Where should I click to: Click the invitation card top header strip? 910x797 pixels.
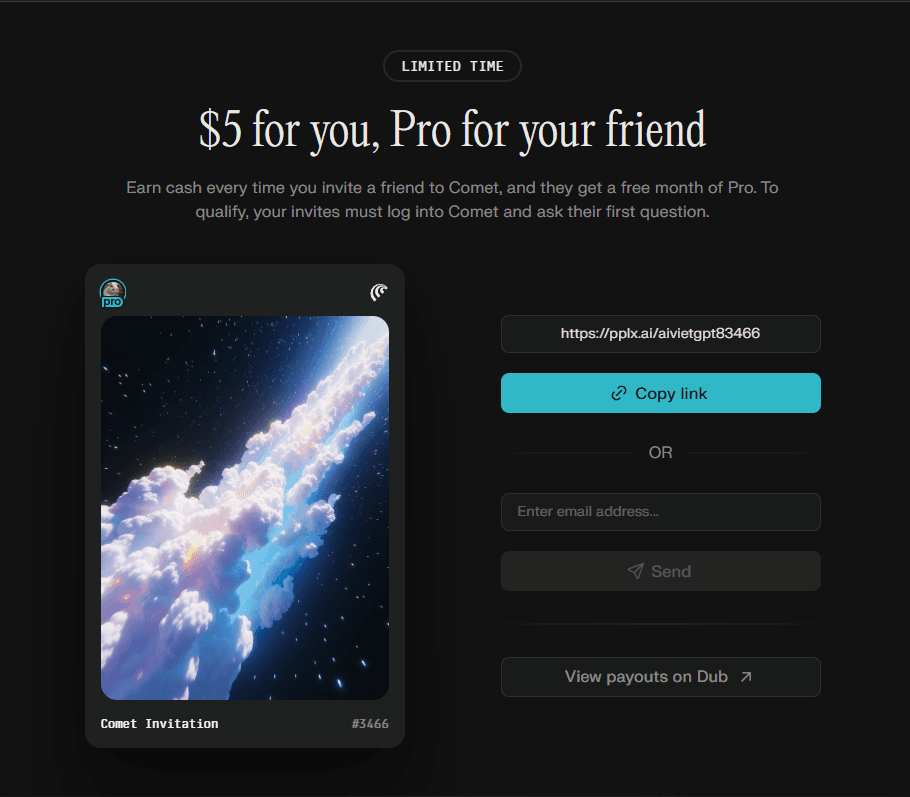(x=245, y=291)
